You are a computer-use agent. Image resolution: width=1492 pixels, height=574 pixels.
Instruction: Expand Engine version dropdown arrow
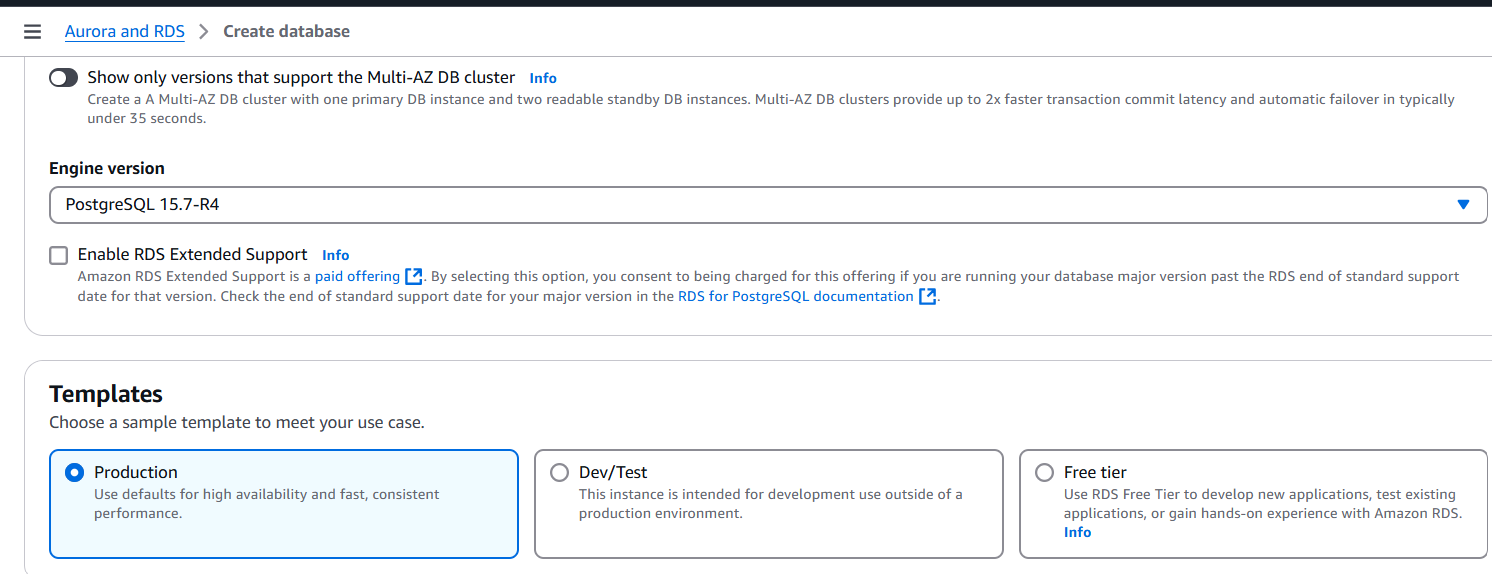(x=1463, y=205)
